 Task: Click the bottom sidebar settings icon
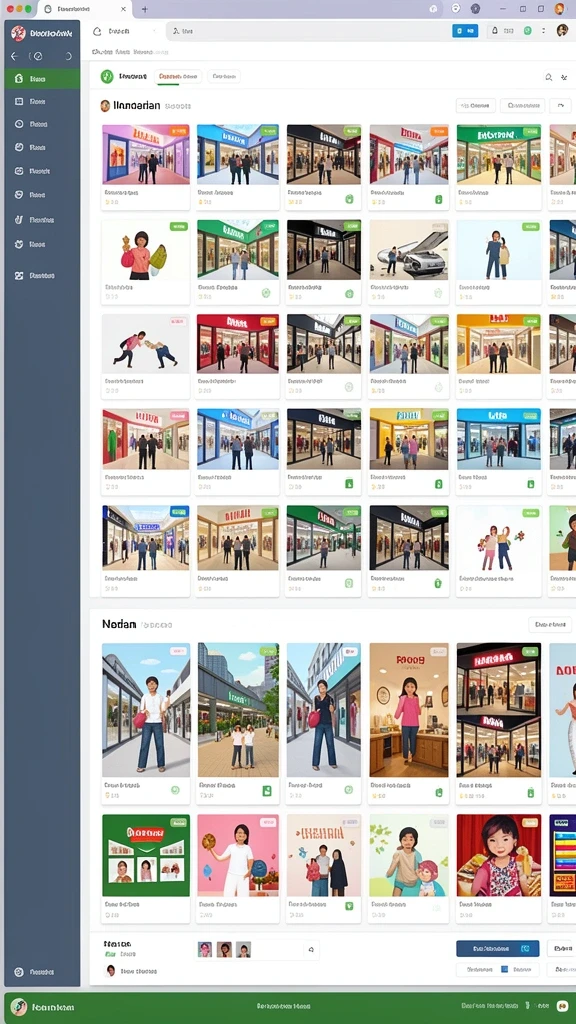(19, 971)
